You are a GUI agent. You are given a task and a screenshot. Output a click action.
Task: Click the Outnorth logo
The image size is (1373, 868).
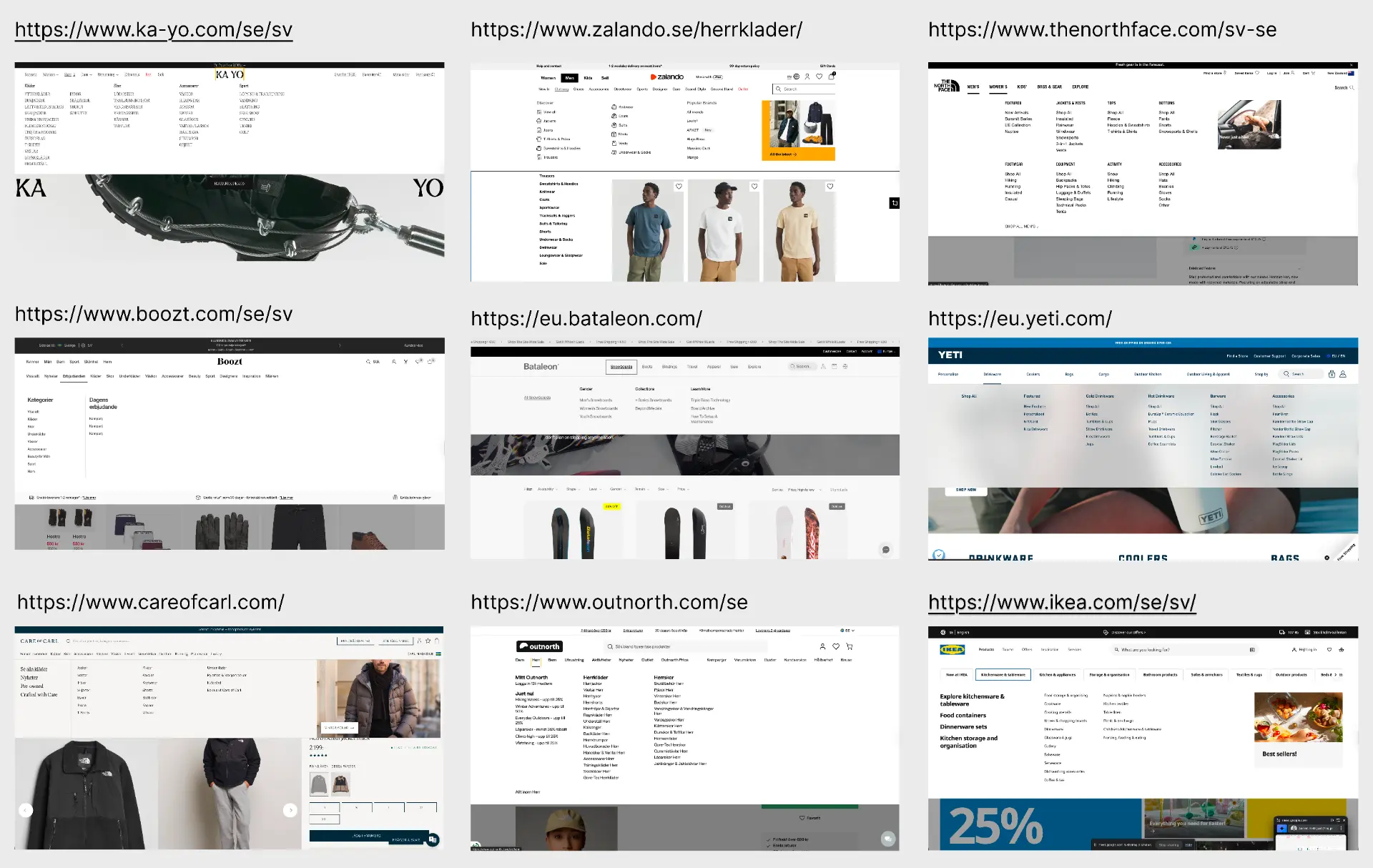(x=539, y=646)
